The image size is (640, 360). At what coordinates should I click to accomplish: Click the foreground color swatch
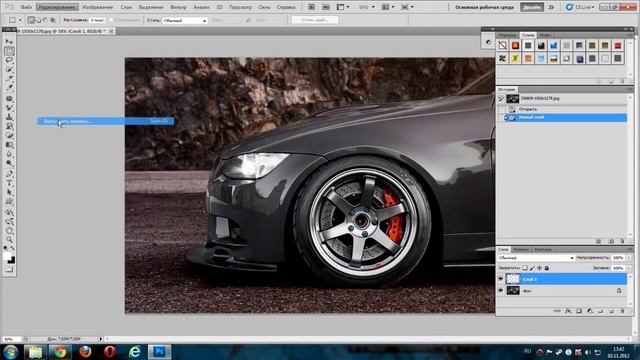pyautogui.click(x=7, y=256)
